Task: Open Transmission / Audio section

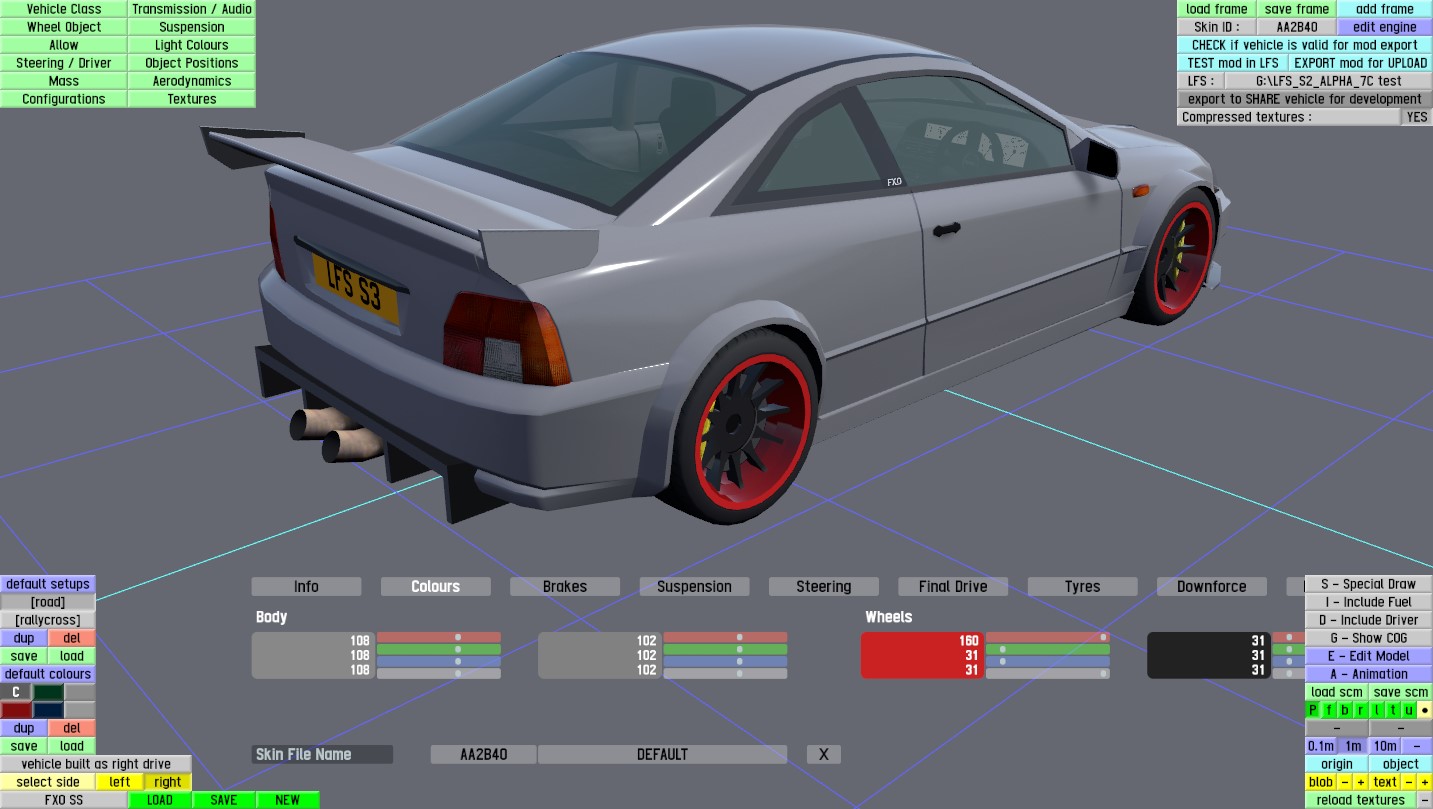Action: (x=192, y=9)
